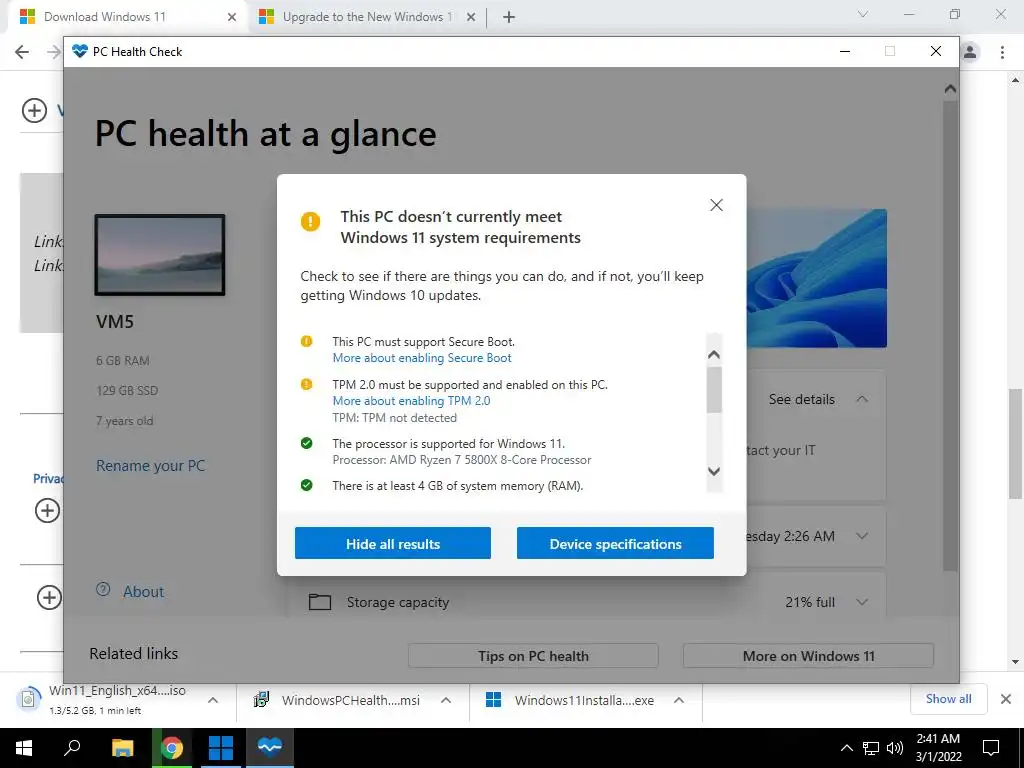Open File Explorer from taskbar
The width and height of the screenshot is (1024, 768).
coord(122,748)
